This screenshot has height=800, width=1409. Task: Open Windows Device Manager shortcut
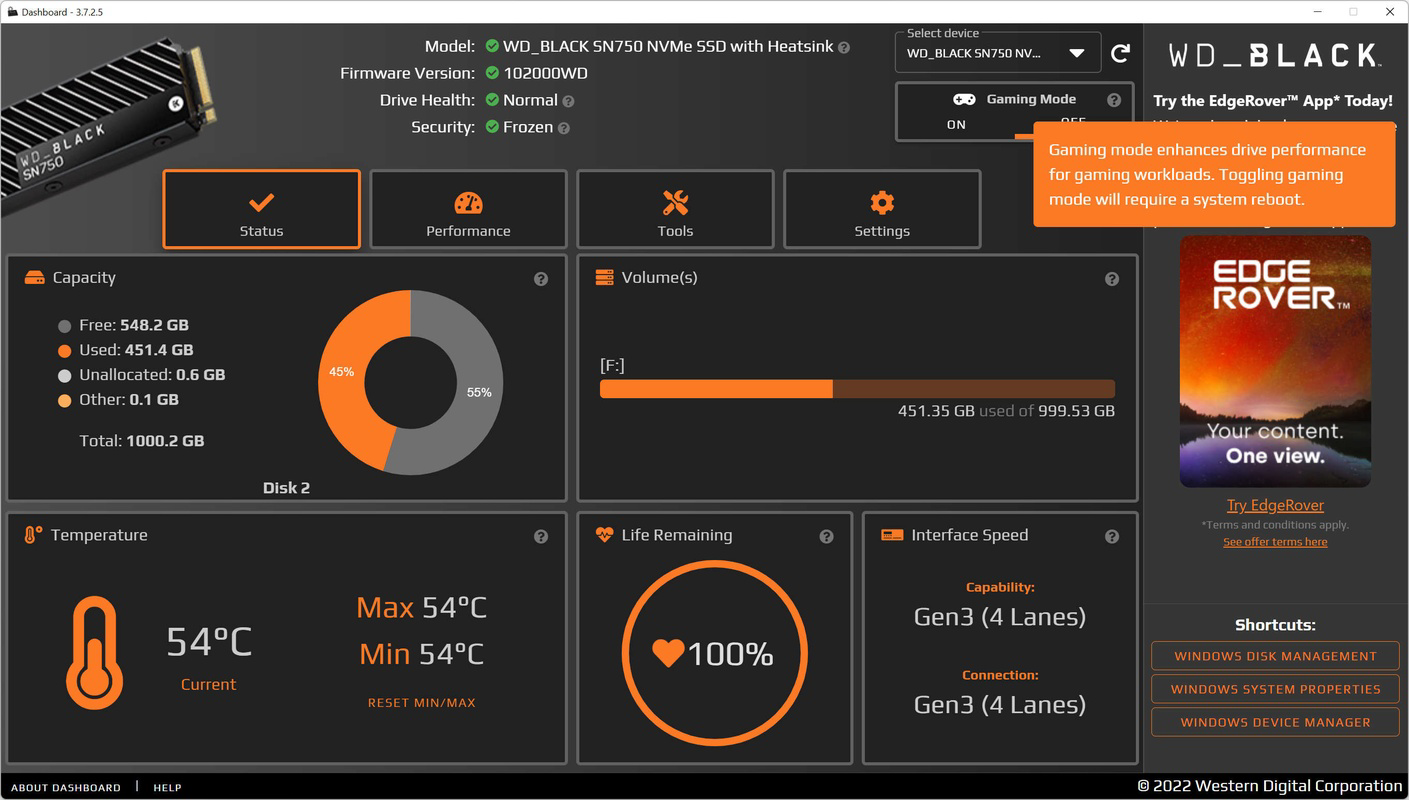click(1275, 722)
